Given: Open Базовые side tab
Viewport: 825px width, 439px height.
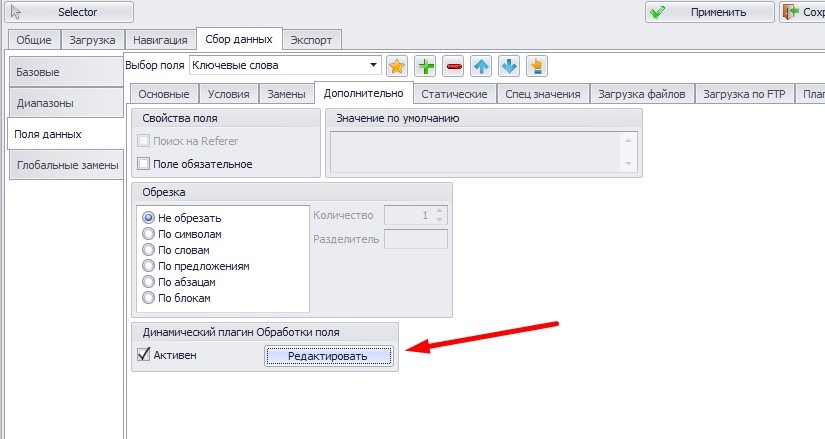Looking at the screenshot, I should 66,72.
